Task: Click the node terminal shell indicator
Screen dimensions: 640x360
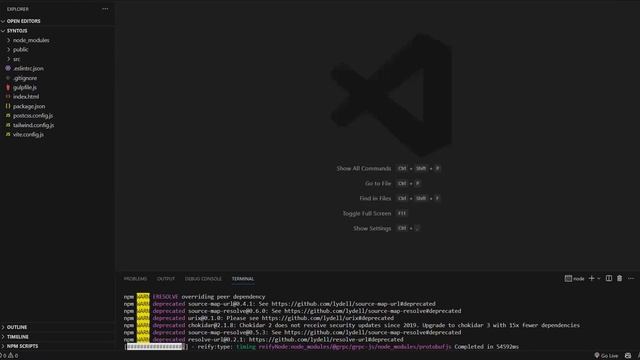Action: tap(575, 279)
